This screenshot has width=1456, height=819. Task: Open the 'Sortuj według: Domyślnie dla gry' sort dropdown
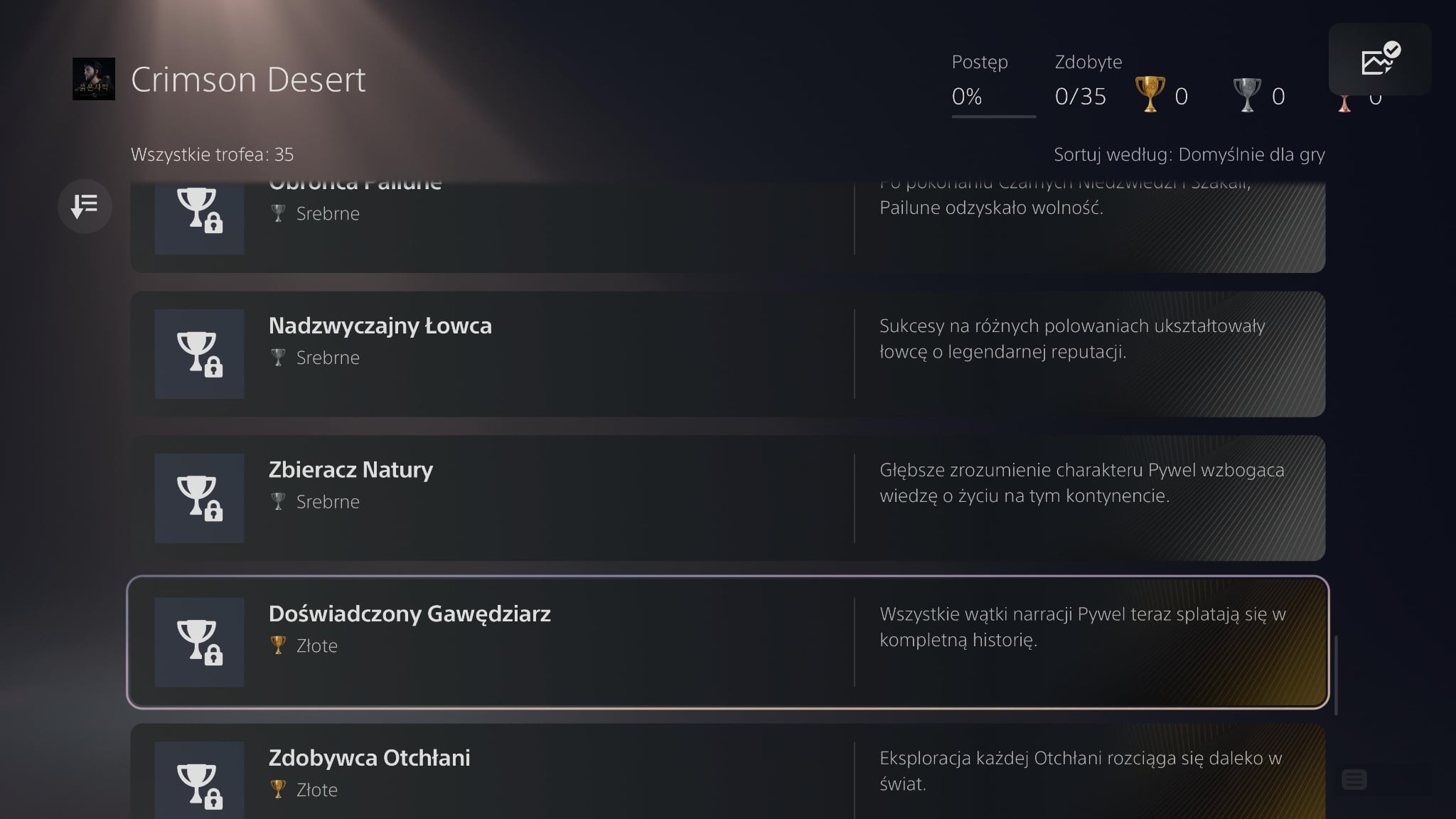(1189, 154)
